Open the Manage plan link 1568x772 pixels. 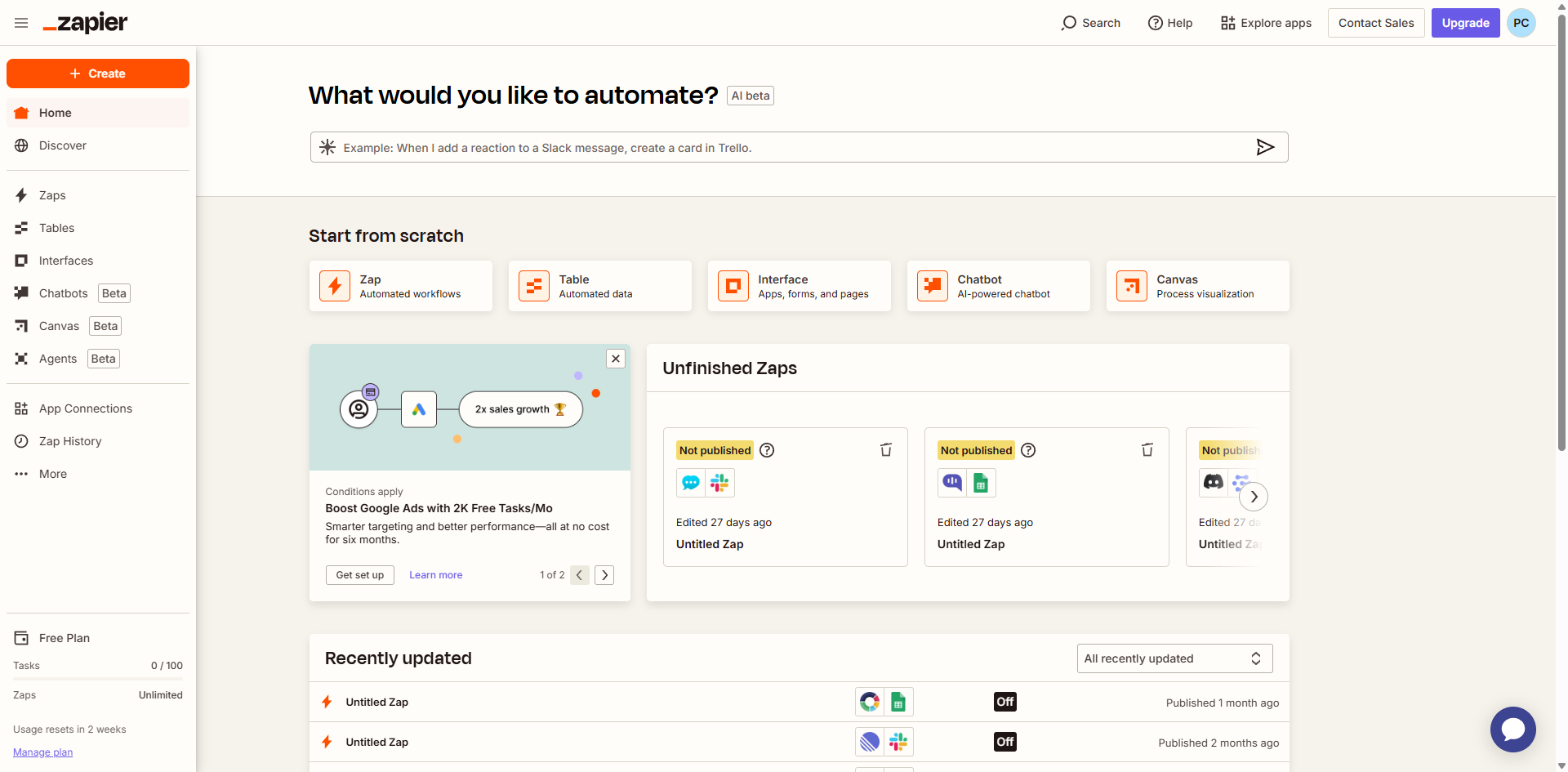(42, 752)
